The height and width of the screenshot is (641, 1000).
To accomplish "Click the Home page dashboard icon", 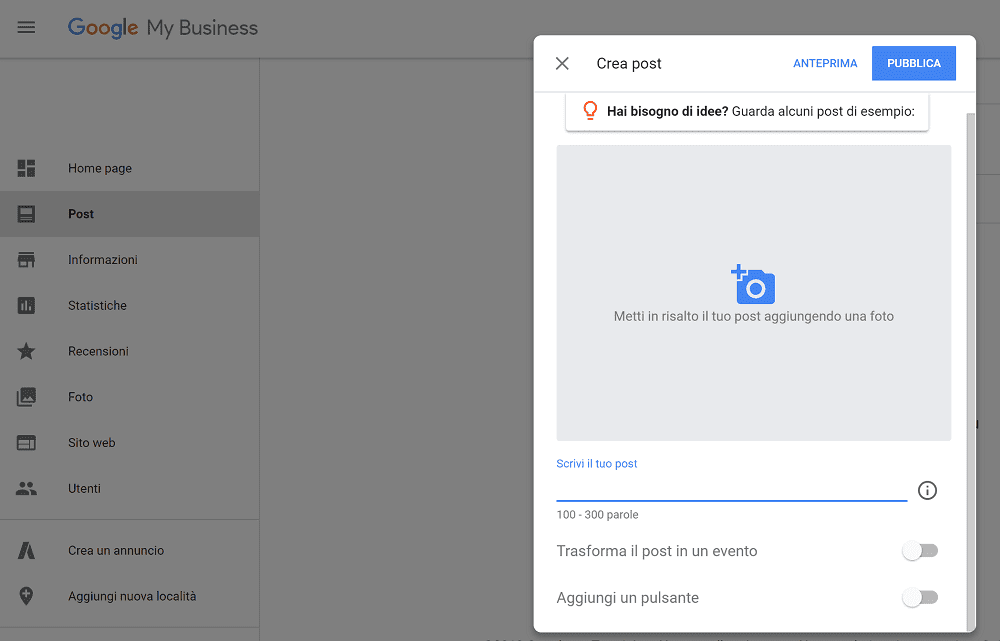I will pyautogui.click(x=26, y=168).
